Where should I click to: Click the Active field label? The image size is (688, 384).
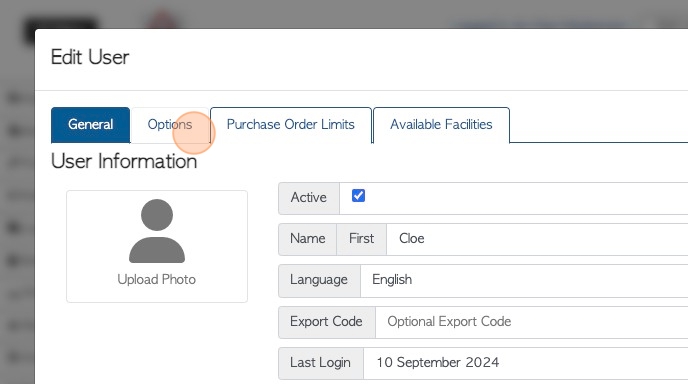pos(309,198)
